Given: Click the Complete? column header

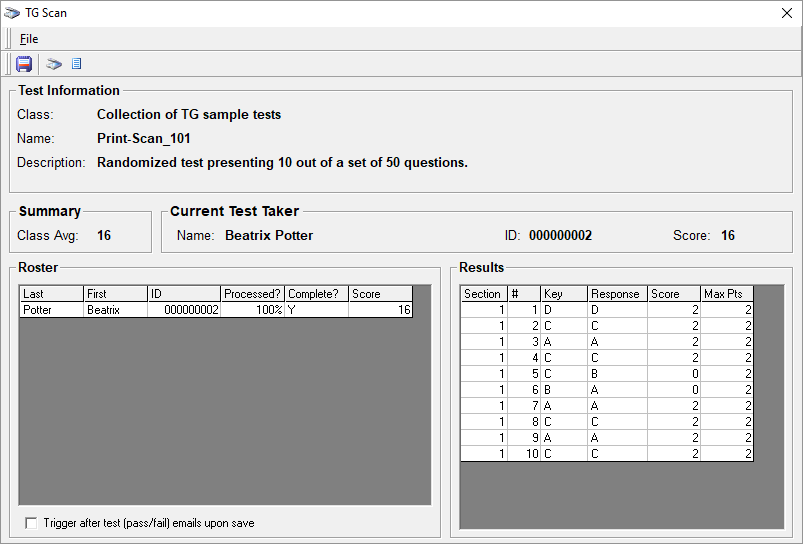Looking at the screenshot, I should pos(316,294).
